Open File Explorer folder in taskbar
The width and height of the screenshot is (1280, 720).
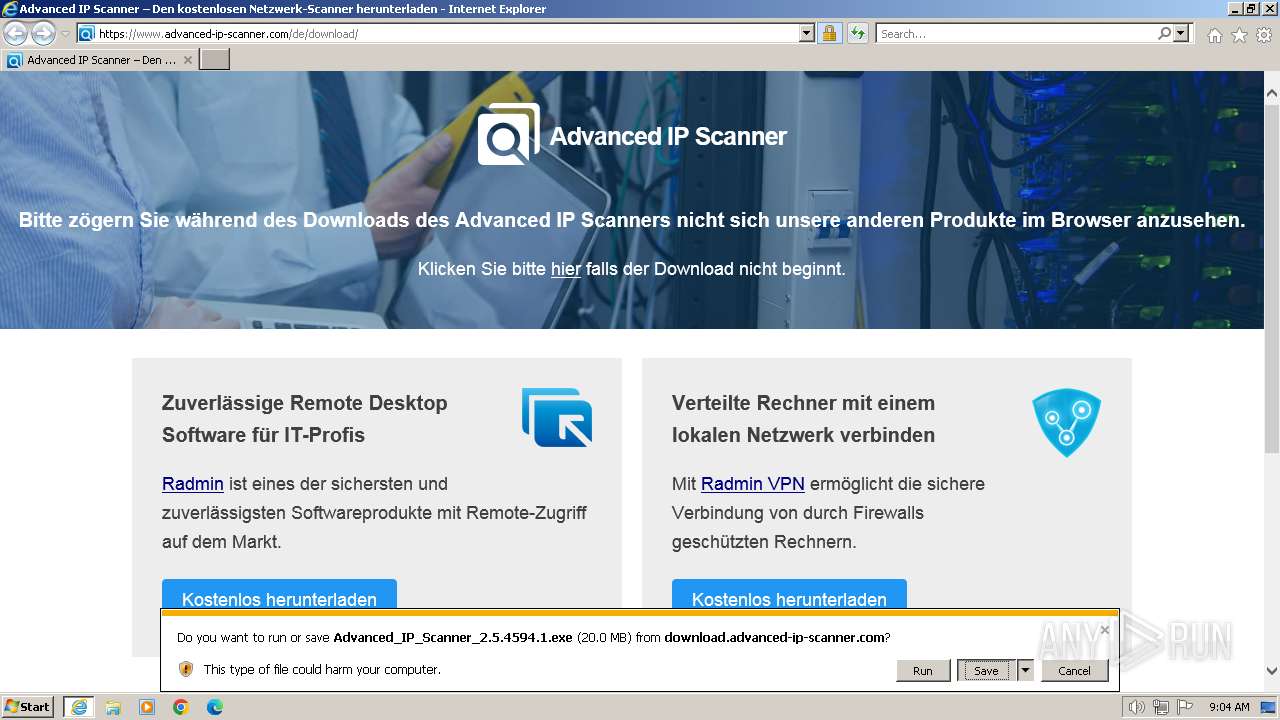pyautogui.click(x=113, y=707)
